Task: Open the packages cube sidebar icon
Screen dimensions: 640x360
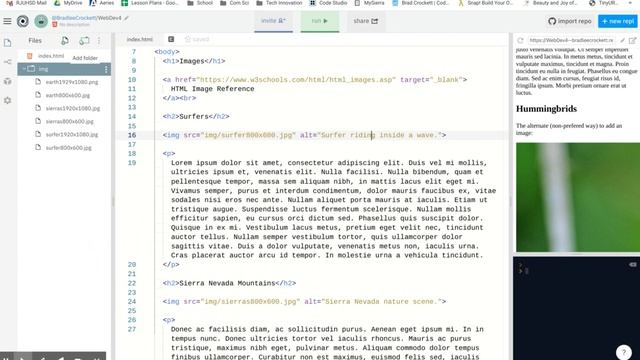Action: click(x=7, y=81)
